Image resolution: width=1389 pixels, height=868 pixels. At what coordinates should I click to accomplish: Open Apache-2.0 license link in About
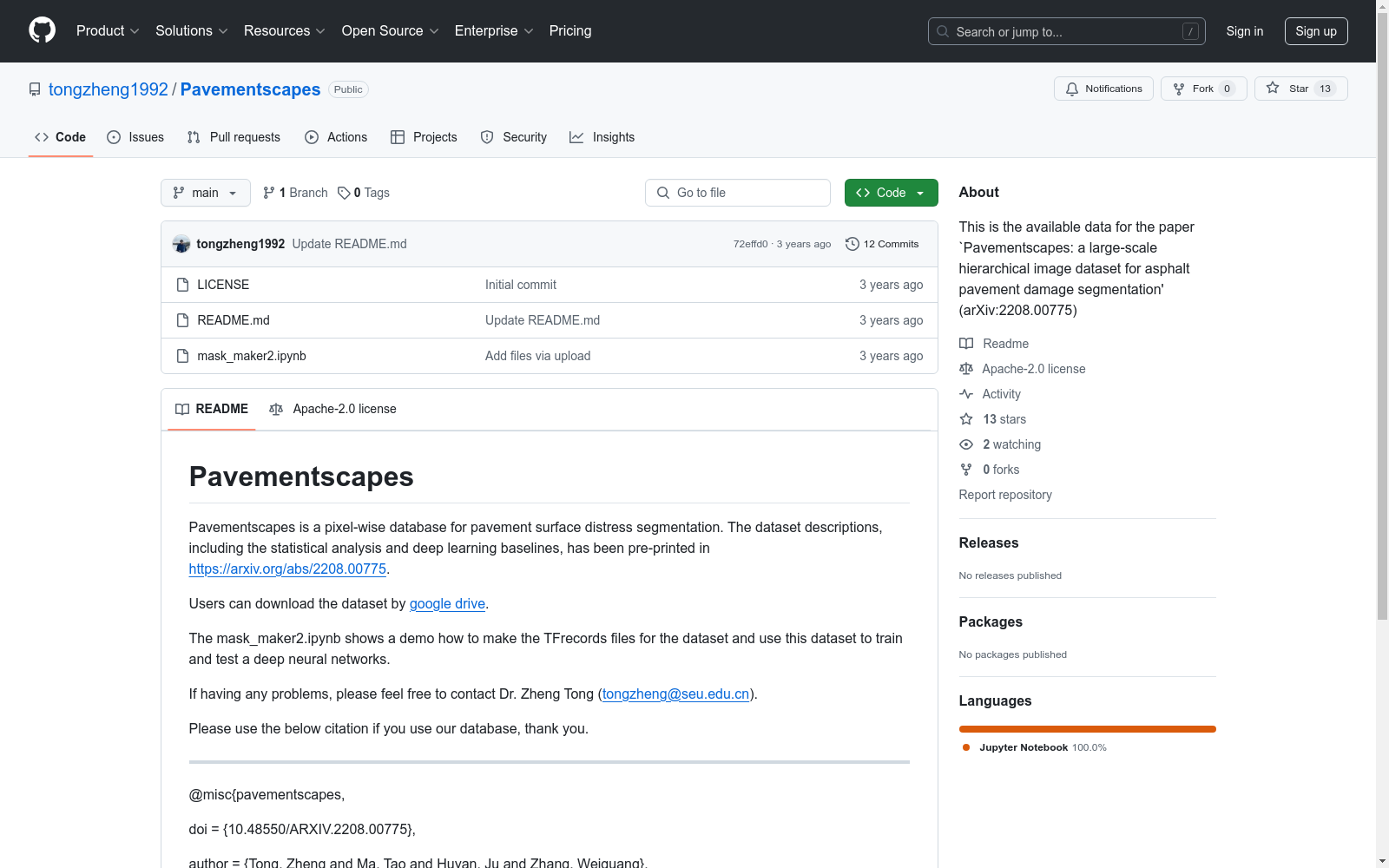point(1023,369)
